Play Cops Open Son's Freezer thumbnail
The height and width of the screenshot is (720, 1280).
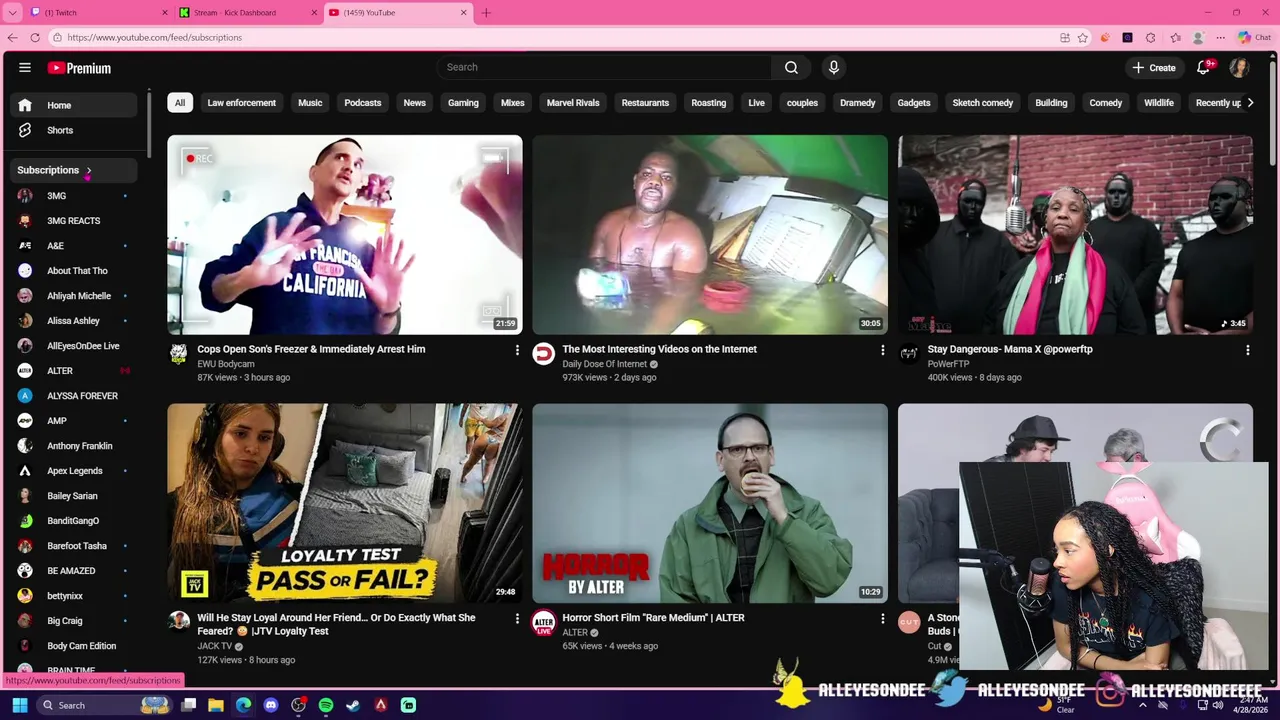(345, 235)
